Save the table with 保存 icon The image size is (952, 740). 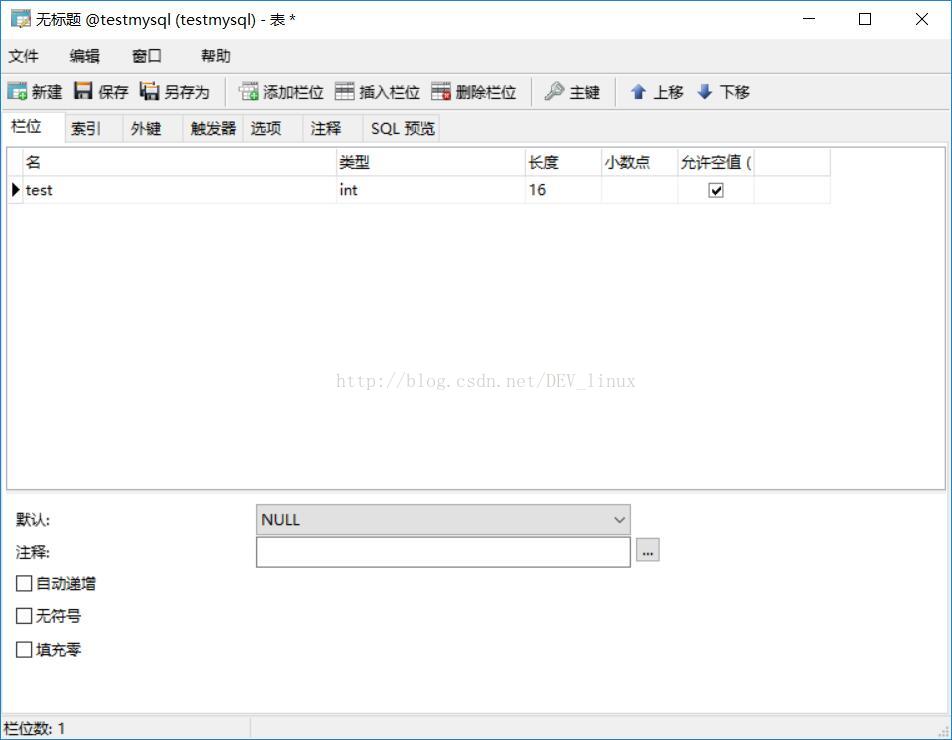(83, 91)
